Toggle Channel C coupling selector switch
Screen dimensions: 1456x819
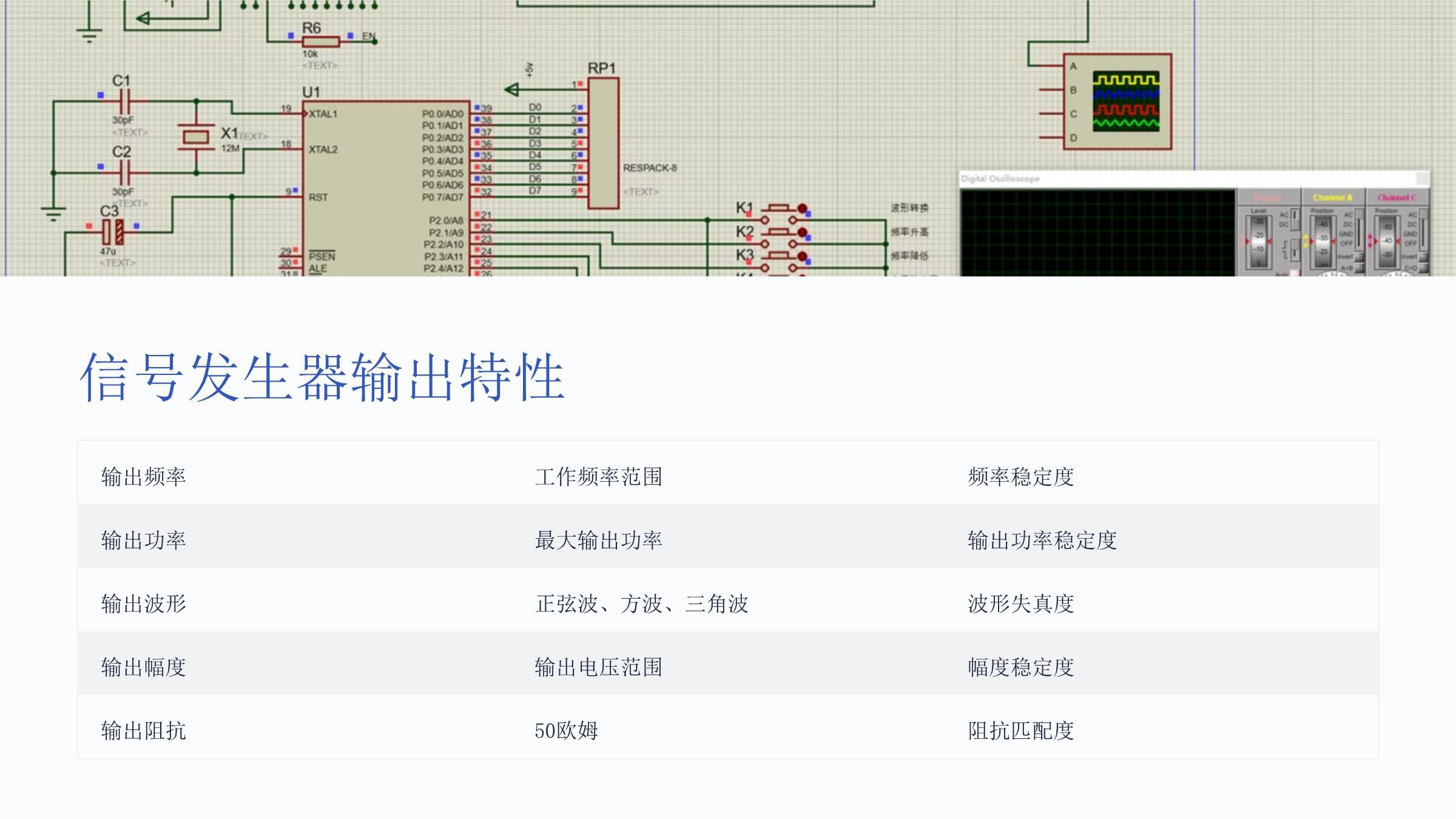click(1423, 229)
